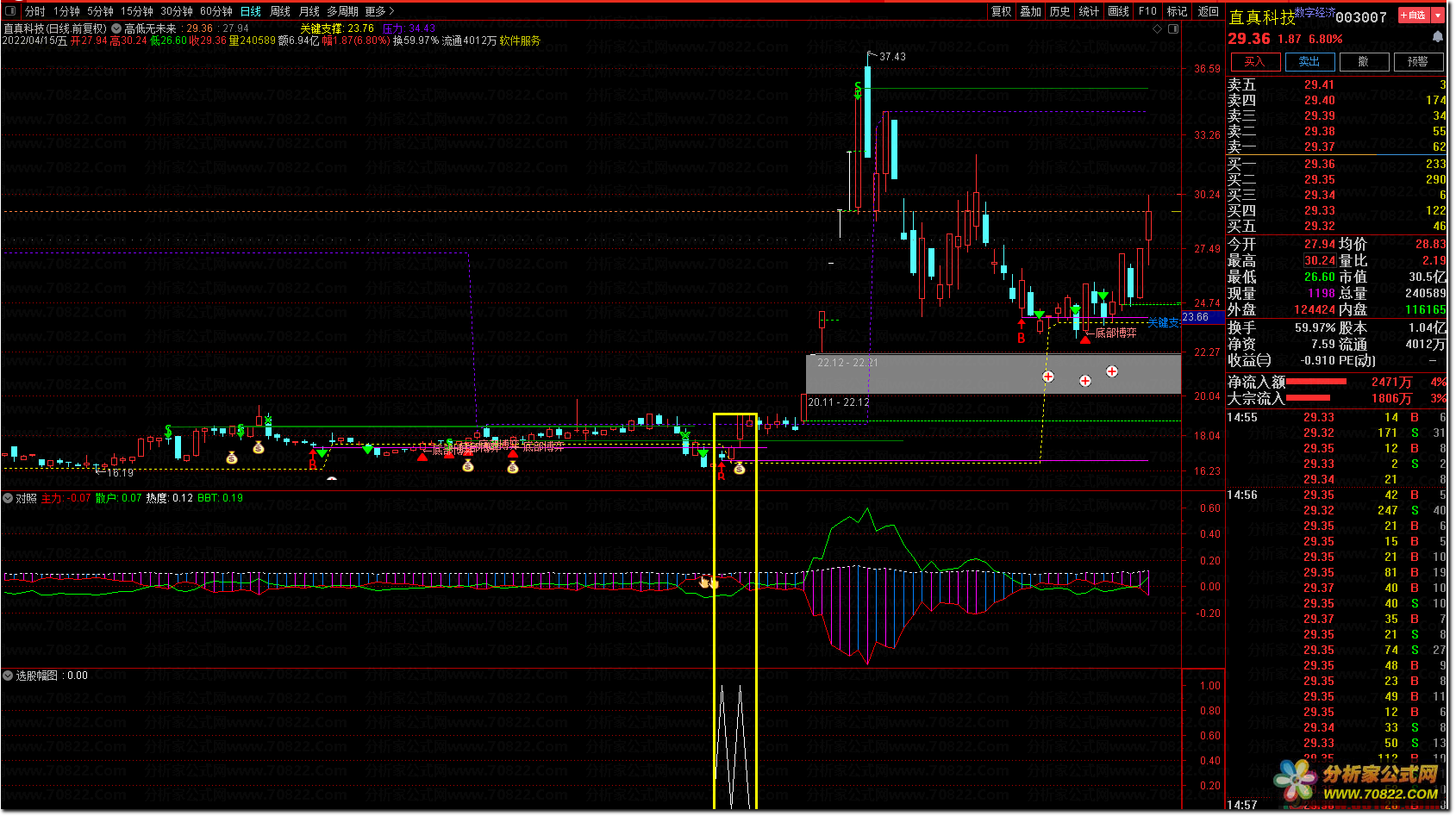This screenshot has width=1456, height=816.
Task: Switch to the 1分钟 period
Action: coord(66,11)
